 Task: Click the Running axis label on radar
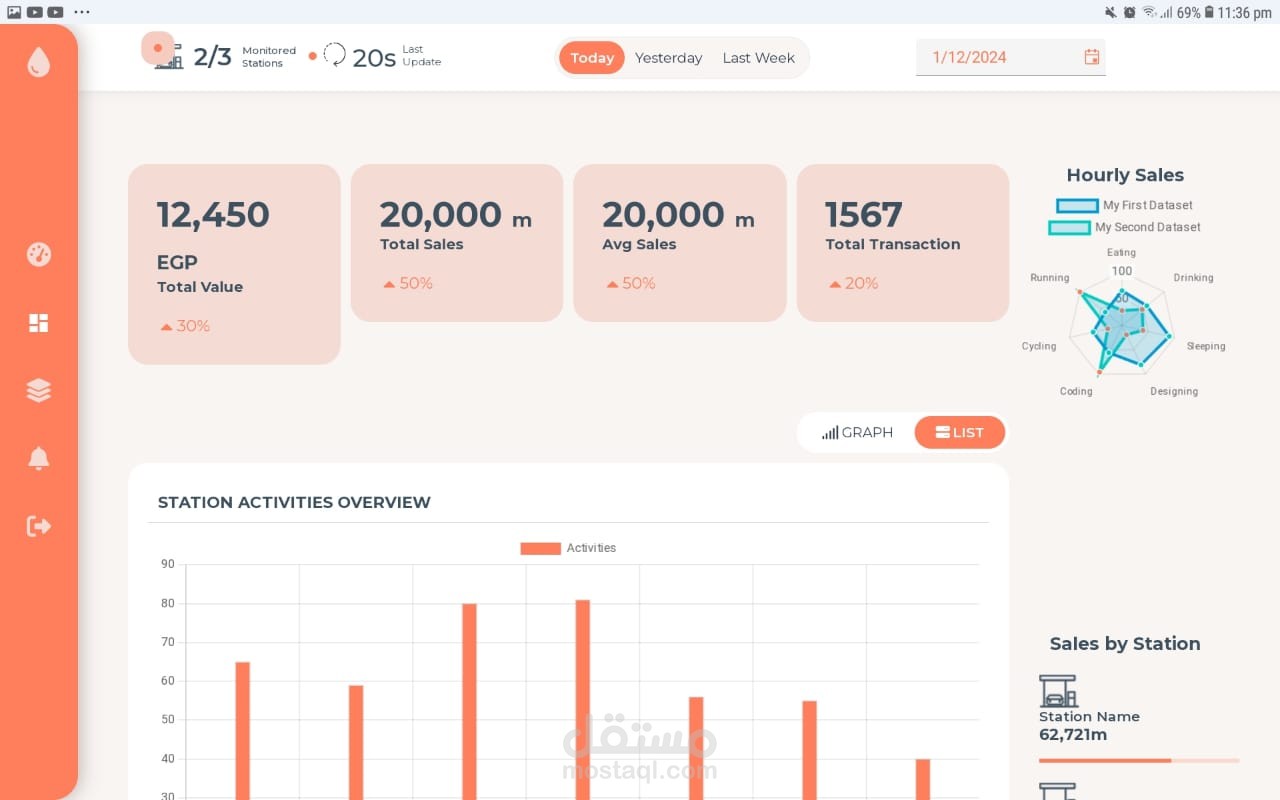[1049, 278]
